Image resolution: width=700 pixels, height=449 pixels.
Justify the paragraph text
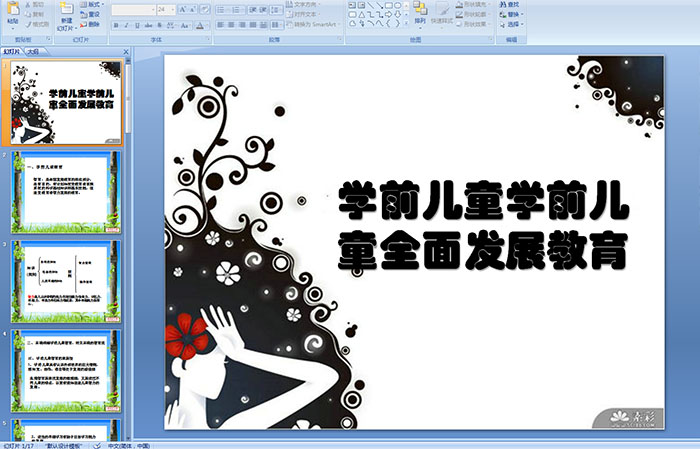point(253,25)
